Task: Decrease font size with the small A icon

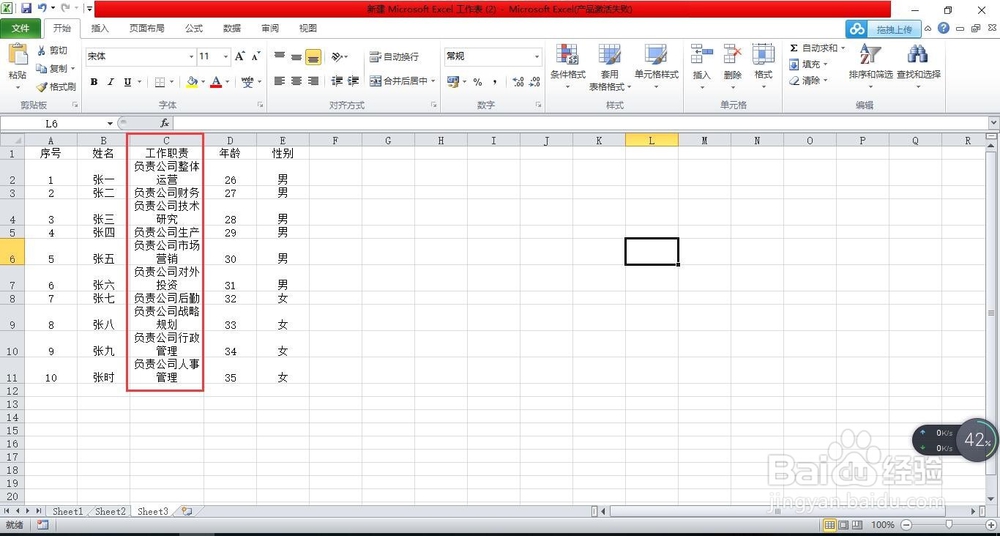Action: tap(256, 56)
